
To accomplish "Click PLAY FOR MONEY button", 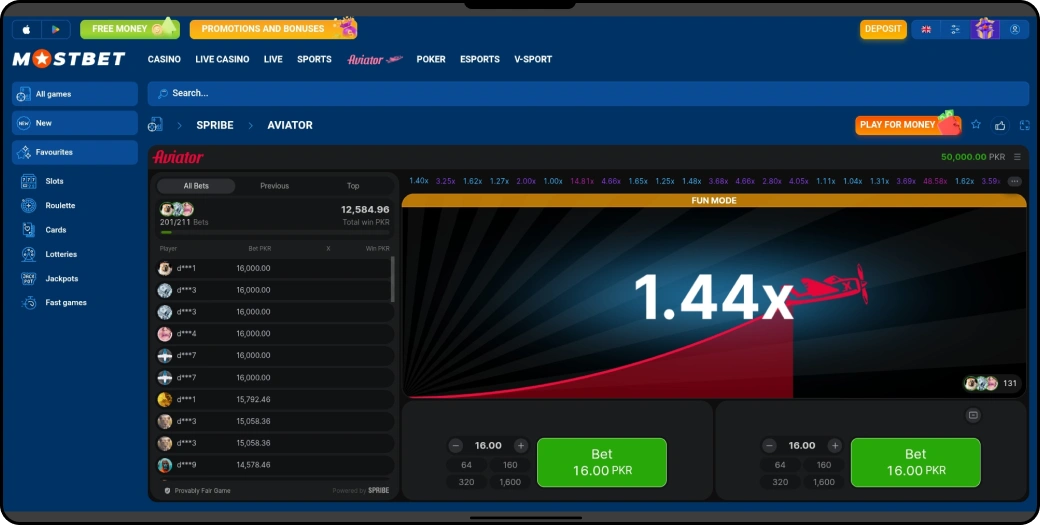I will pos(907,125).
